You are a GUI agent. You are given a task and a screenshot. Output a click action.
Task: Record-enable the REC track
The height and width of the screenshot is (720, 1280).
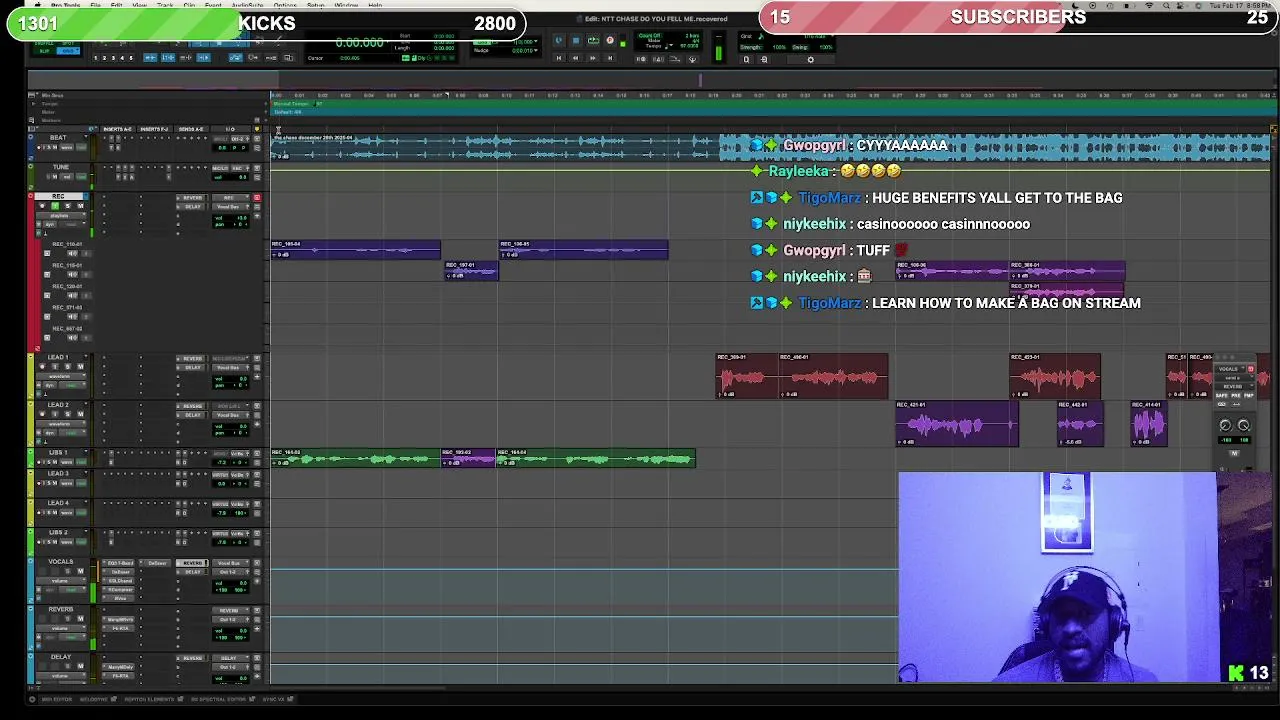point(43,206)
